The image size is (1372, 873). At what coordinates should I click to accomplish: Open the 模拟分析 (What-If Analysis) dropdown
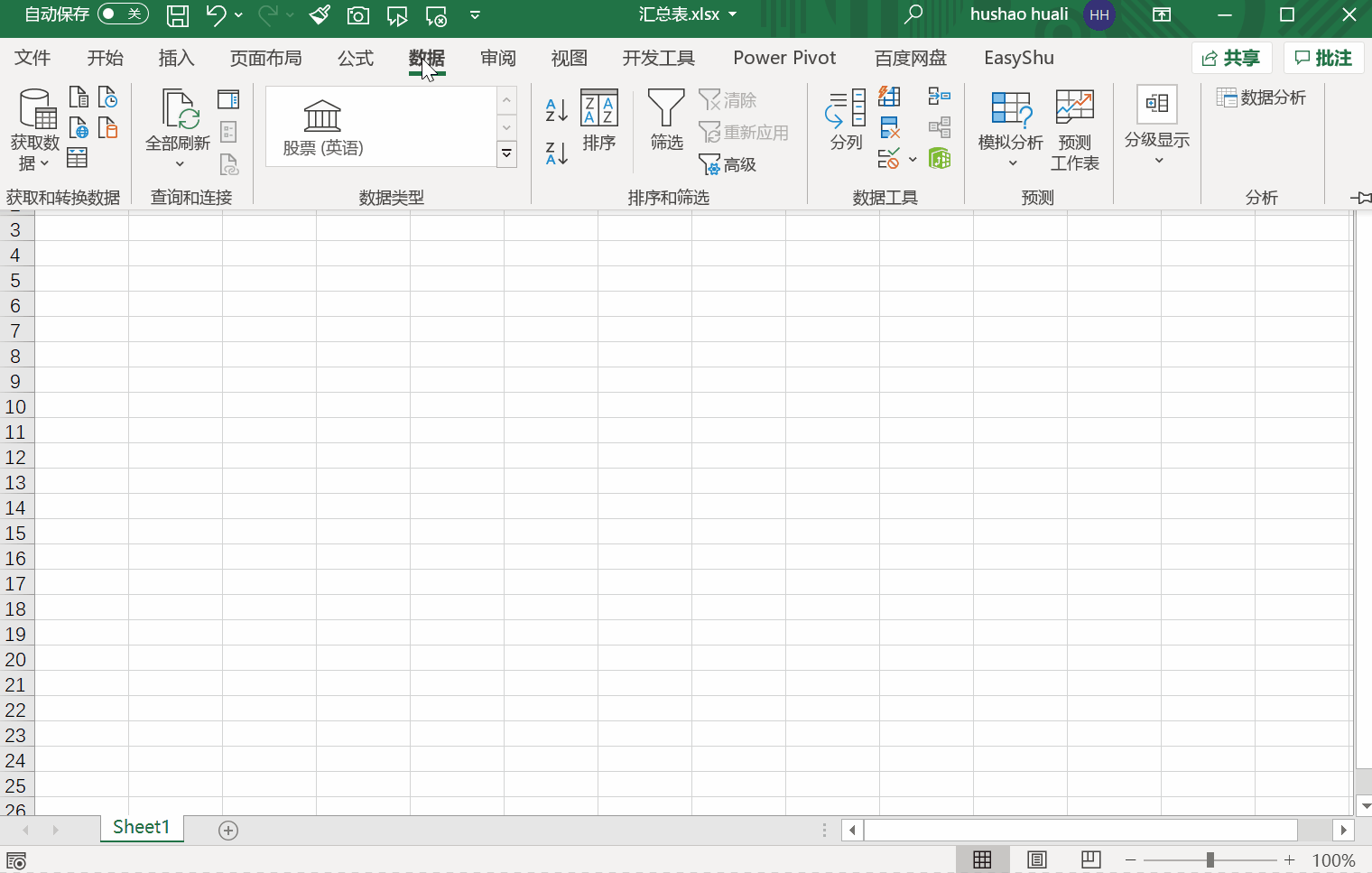point(1011,126)
